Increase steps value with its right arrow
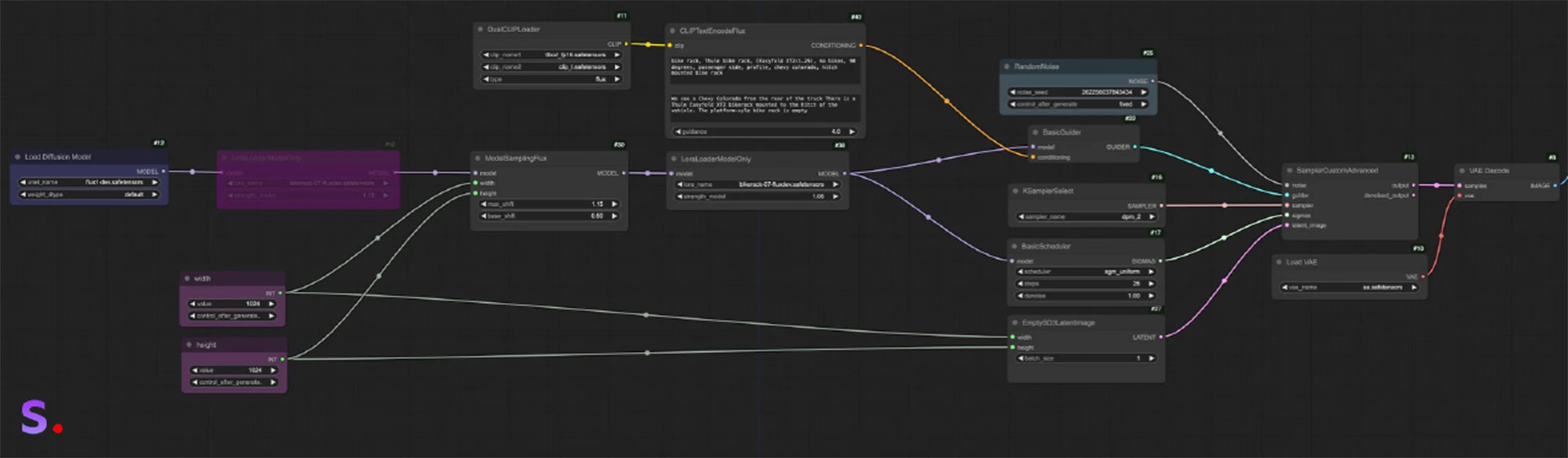1568x458 pixels. pos(1151,284)
